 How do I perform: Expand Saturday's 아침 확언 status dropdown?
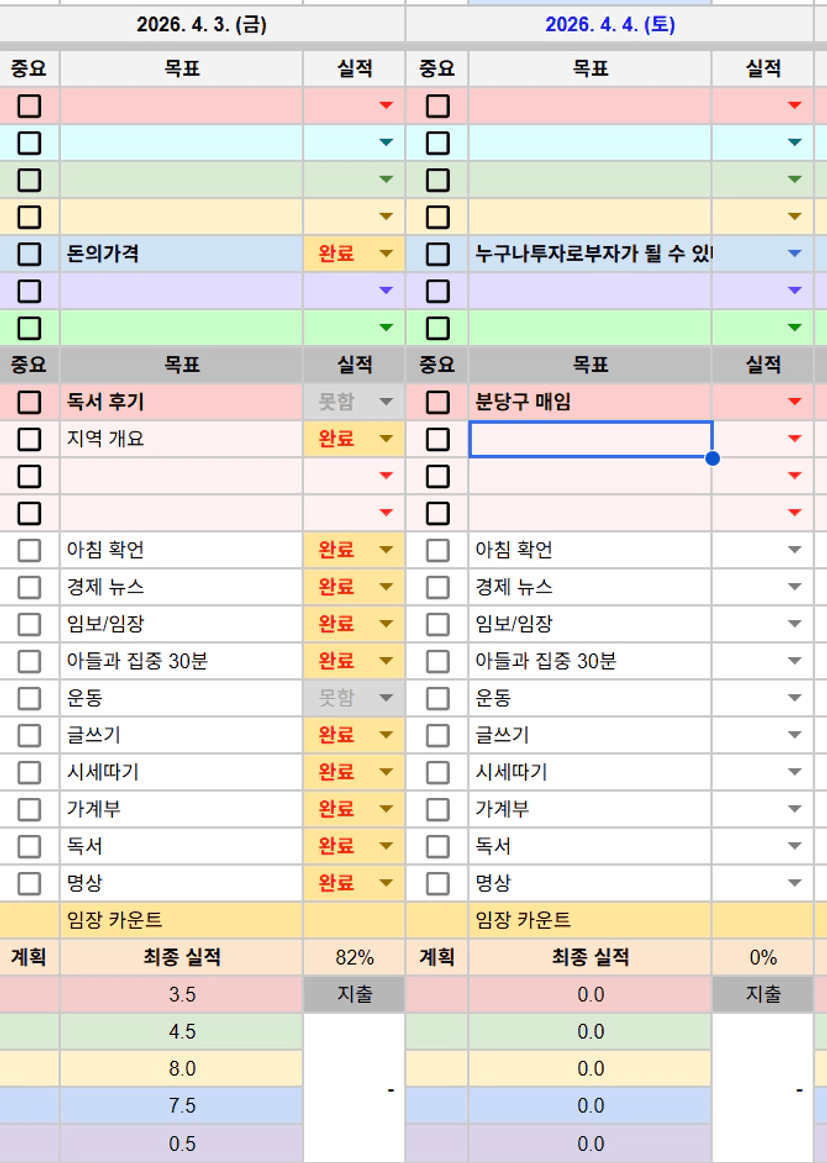click(x=795, y=550)
